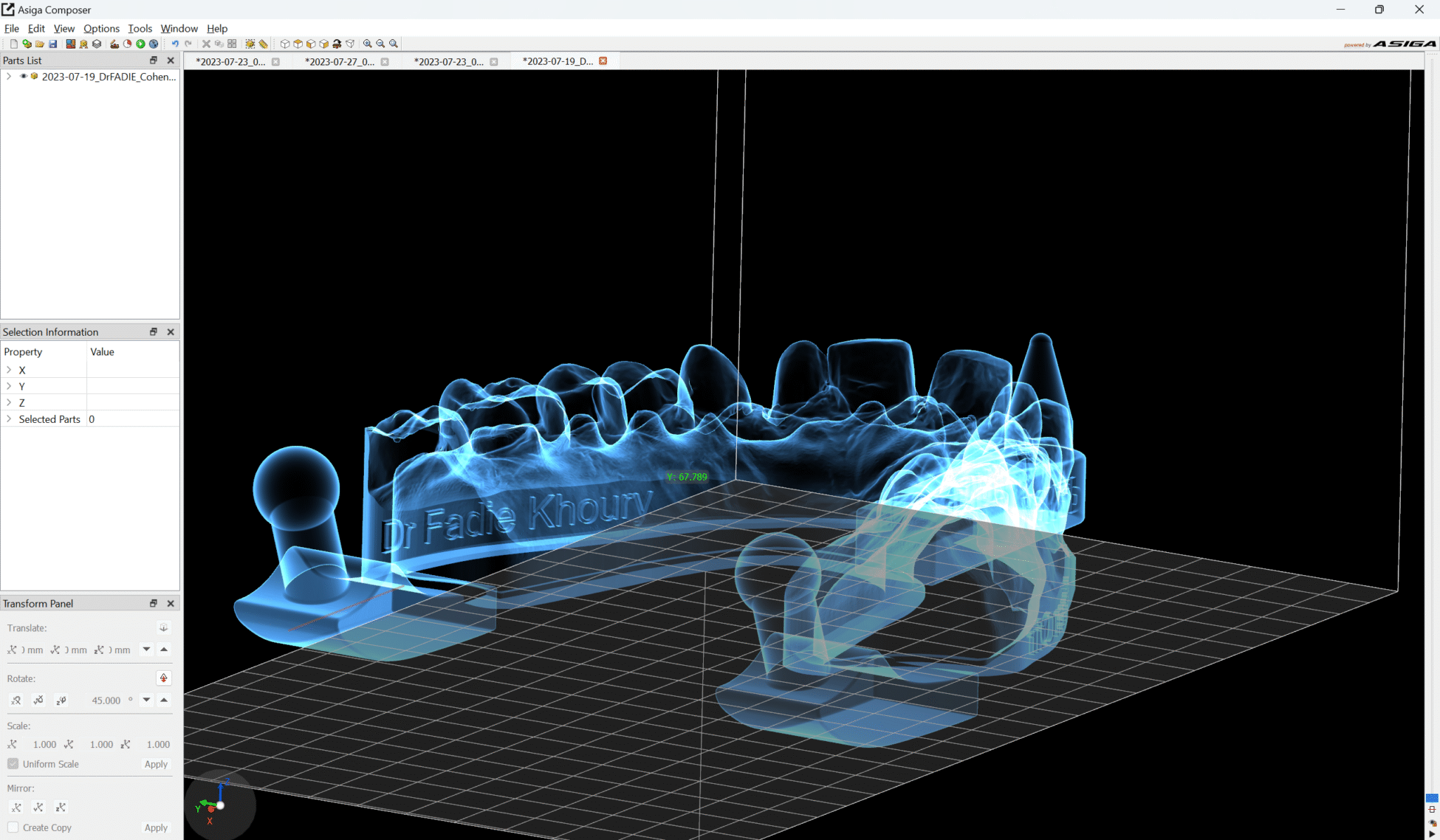Expand the Selected Parts row
The height and width of the screenshot is (840, 1440).
coord(9,419)
